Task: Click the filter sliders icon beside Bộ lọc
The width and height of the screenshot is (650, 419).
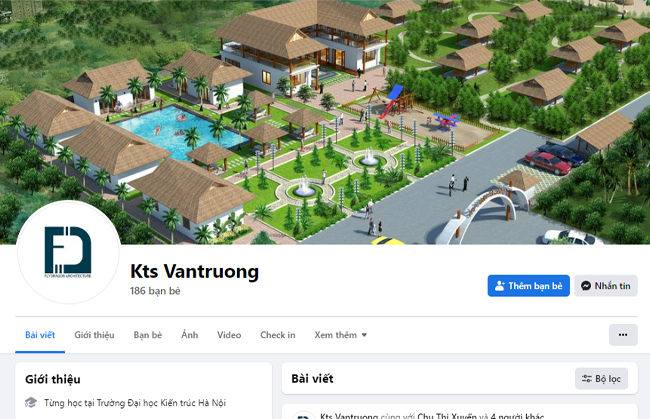Action: (587, 378)
